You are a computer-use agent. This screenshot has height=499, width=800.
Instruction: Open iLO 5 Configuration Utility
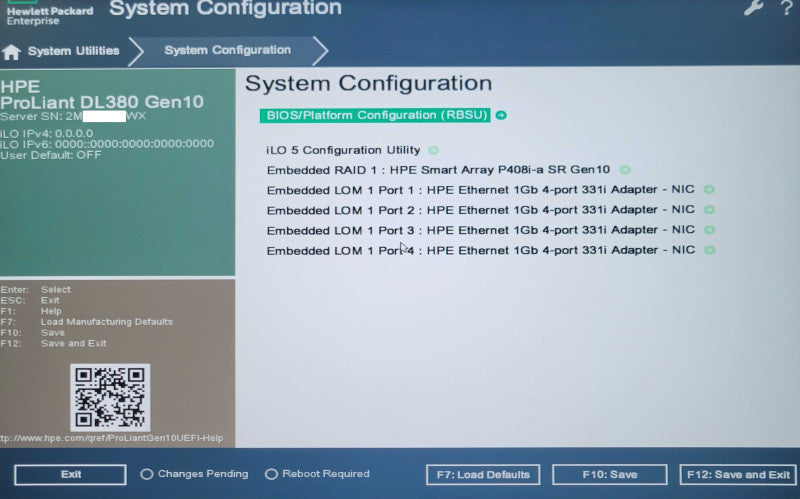343,151
